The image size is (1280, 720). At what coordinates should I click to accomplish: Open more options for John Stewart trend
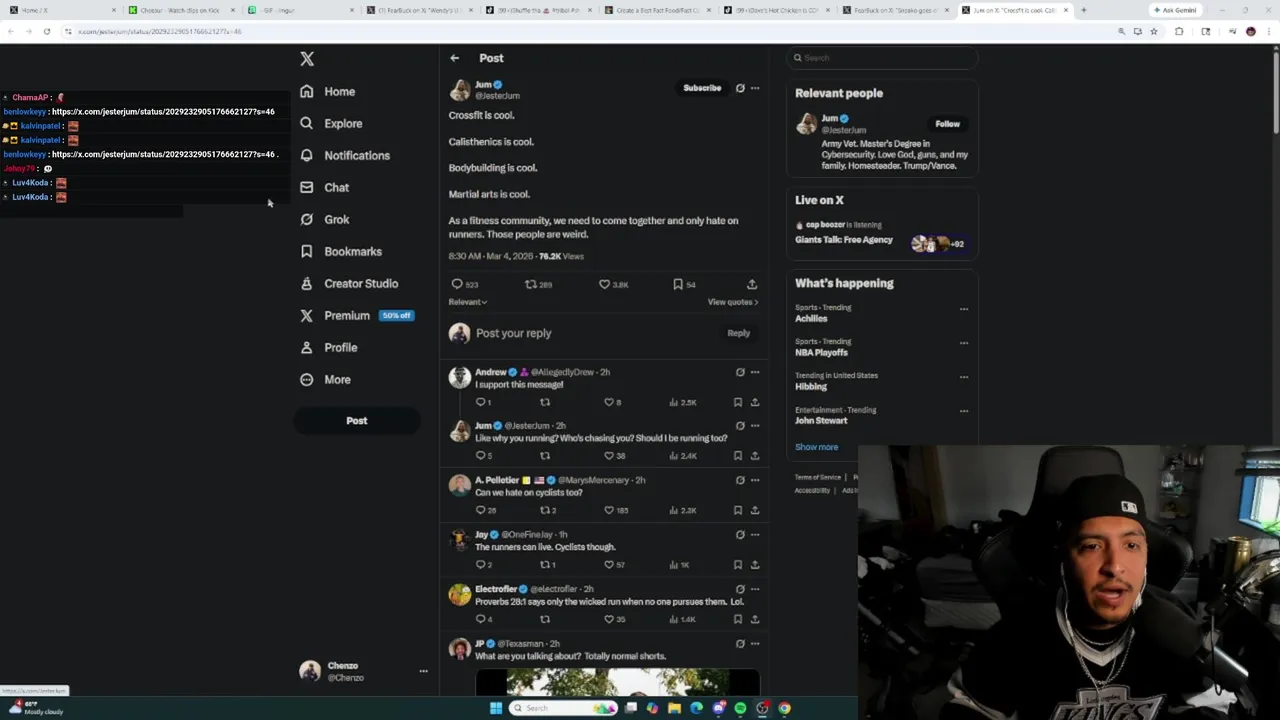coord(964,411)
